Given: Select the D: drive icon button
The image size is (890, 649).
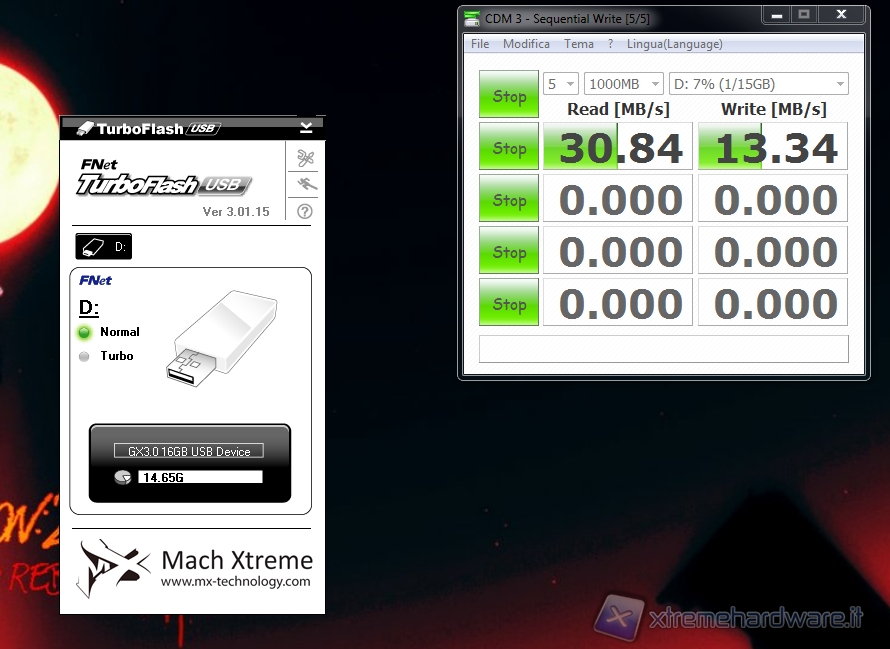Looking at the screenshot, I should tap(103, 246).
